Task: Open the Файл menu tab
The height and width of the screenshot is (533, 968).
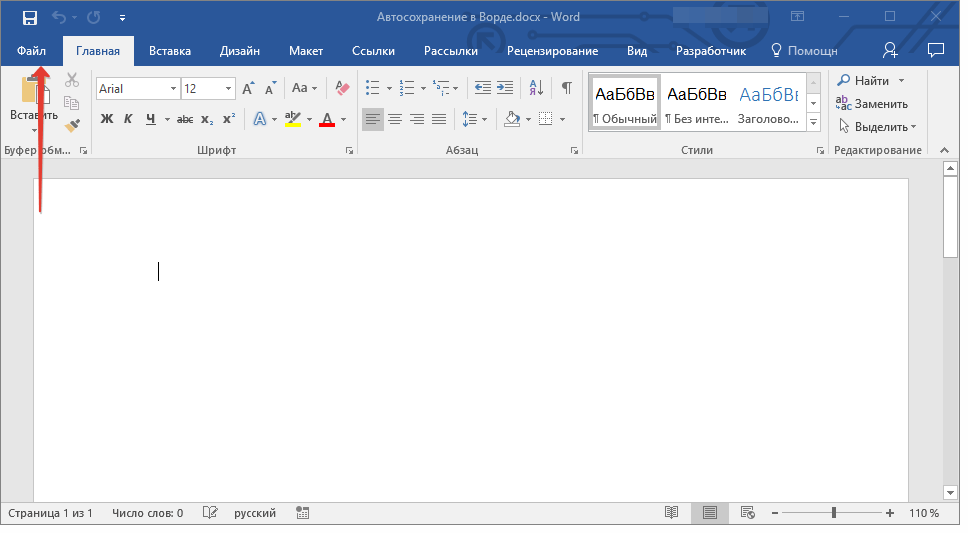Action: [x=31, y=51]
